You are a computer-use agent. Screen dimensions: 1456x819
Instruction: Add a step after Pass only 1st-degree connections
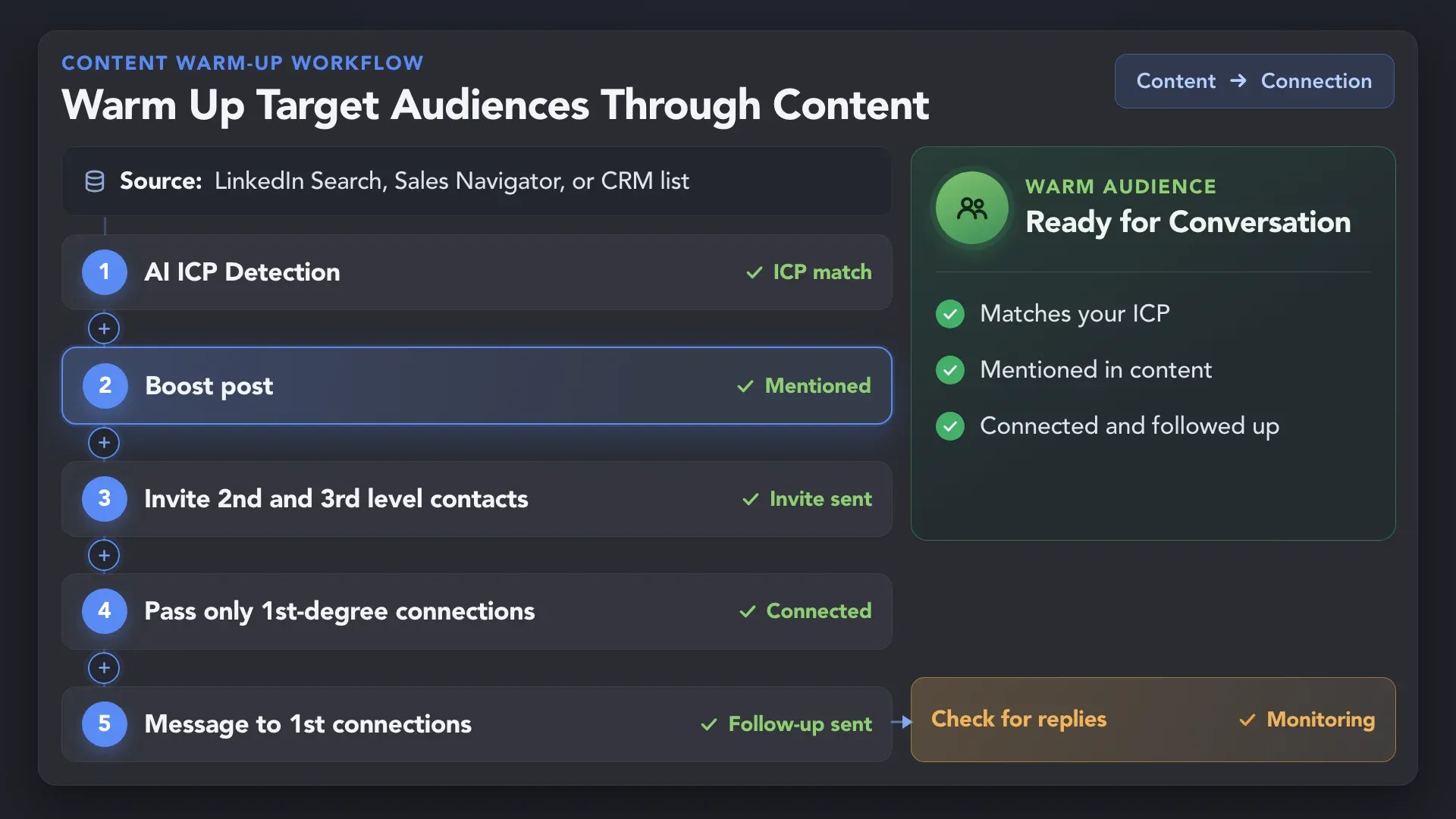point(104,668)
